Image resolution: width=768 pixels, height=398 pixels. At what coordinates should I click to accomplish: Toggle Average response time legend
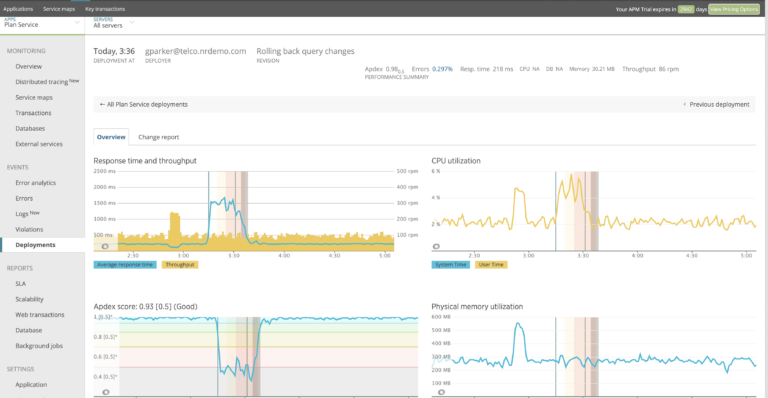(x=125, y=264)
